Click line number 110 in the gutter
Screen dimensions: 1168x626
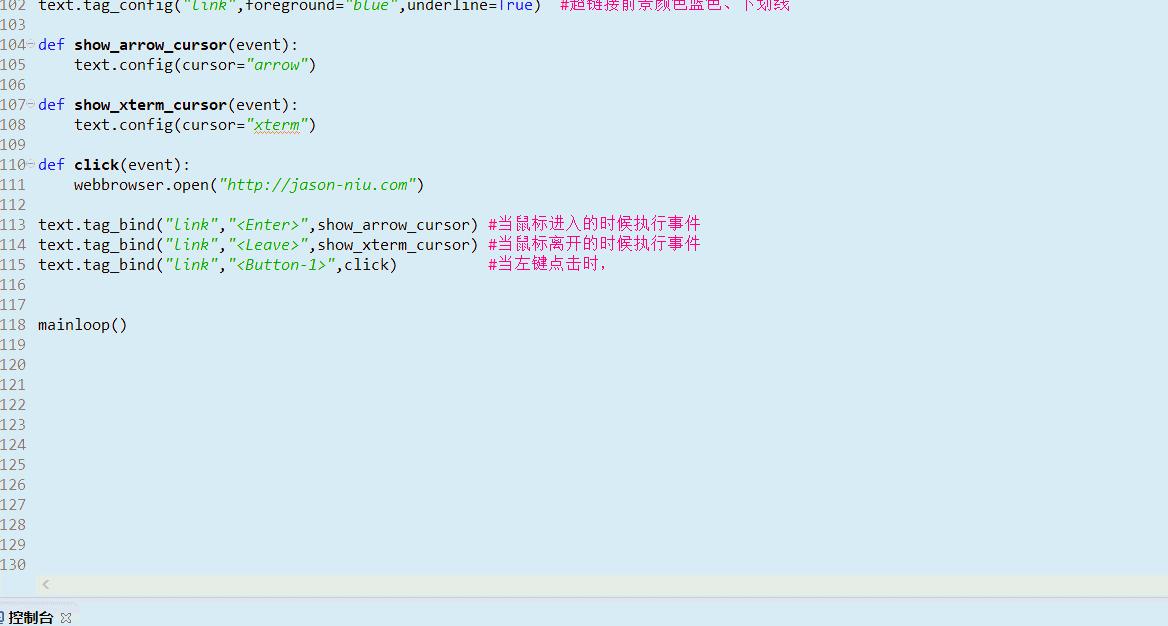point(13,164)
